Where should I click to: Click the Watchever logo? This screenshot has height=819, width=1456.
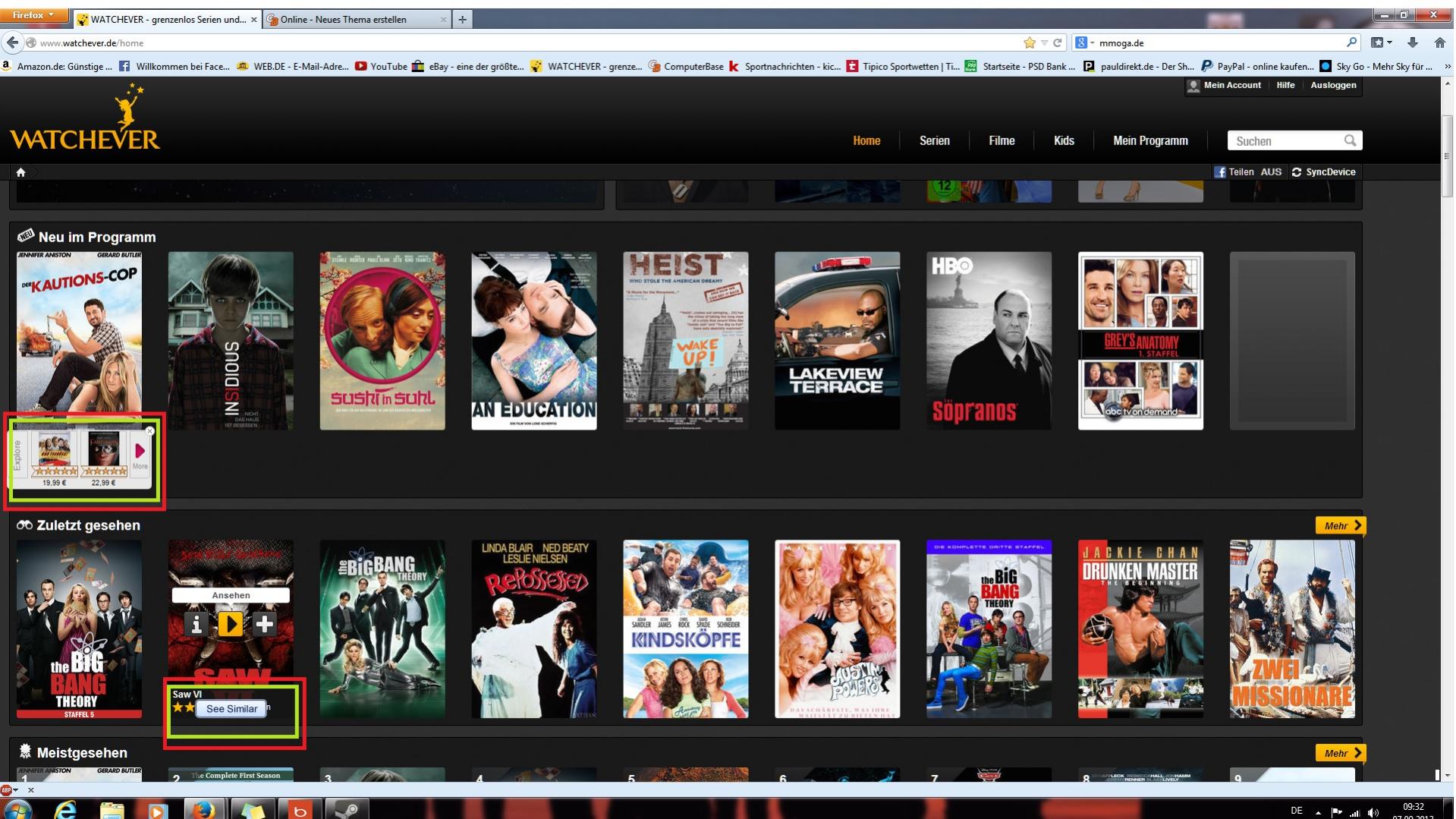tap(85, 117)
